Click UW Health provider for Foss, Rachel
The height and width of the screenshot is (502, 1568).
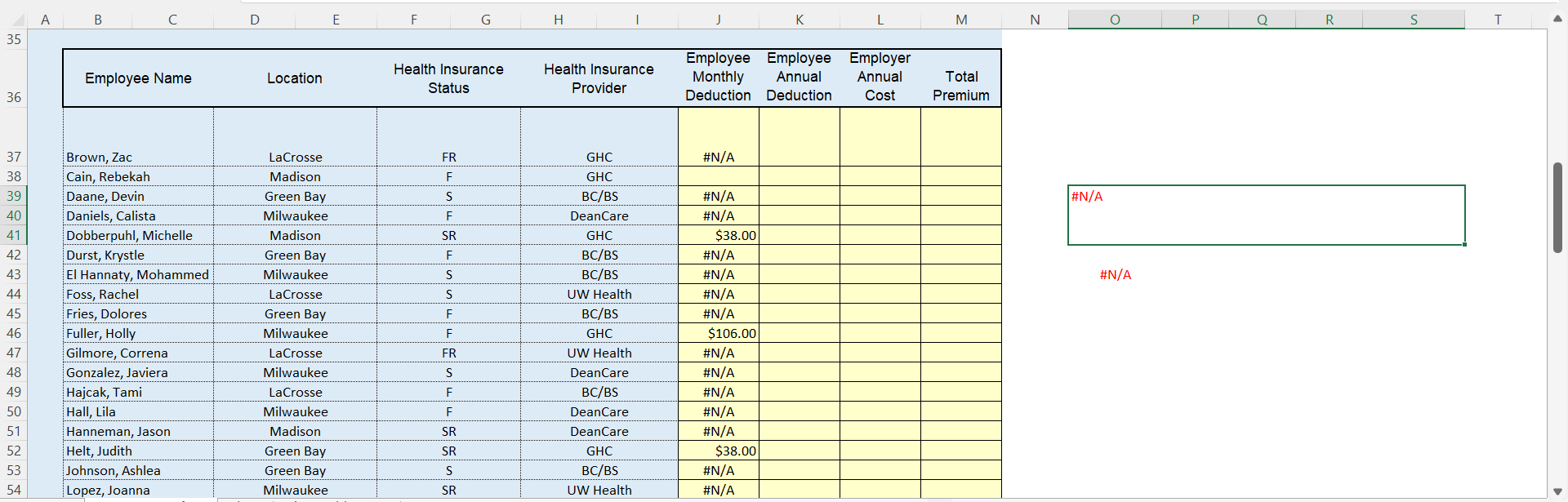[599, 294]
